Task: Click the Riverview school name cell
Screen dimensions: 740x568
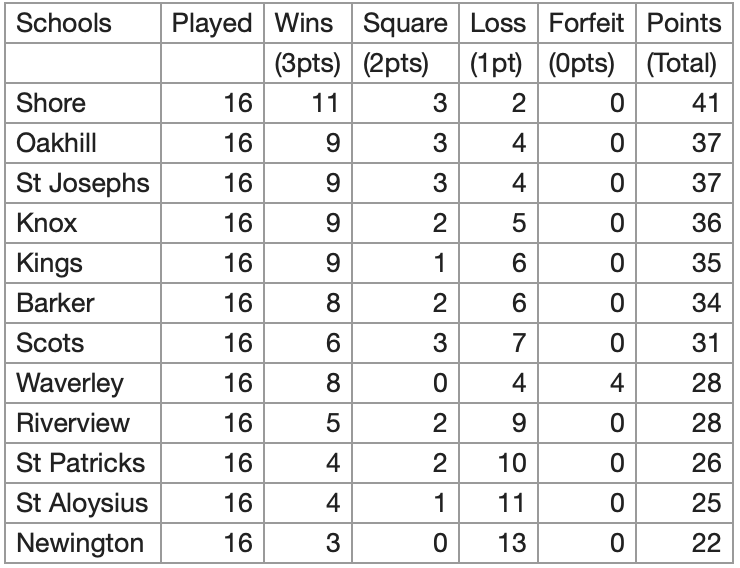Action: (74, 424)
